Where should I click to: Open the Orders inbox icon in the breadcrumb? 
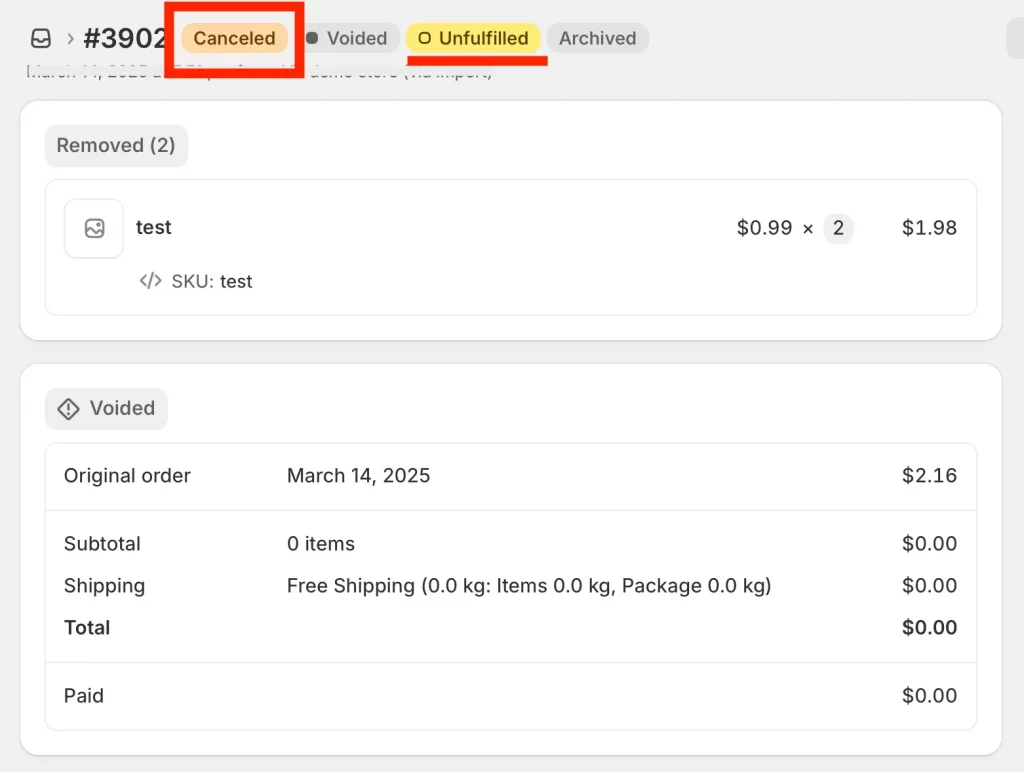(x=41, y=39)
